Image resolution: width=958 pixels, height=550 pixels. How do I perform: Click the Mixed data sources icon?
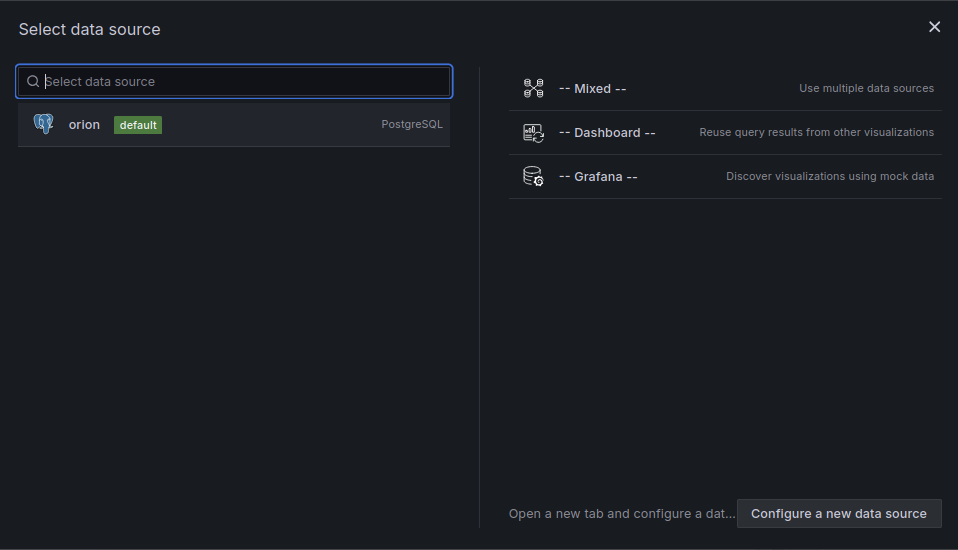(x=533, y=88)
